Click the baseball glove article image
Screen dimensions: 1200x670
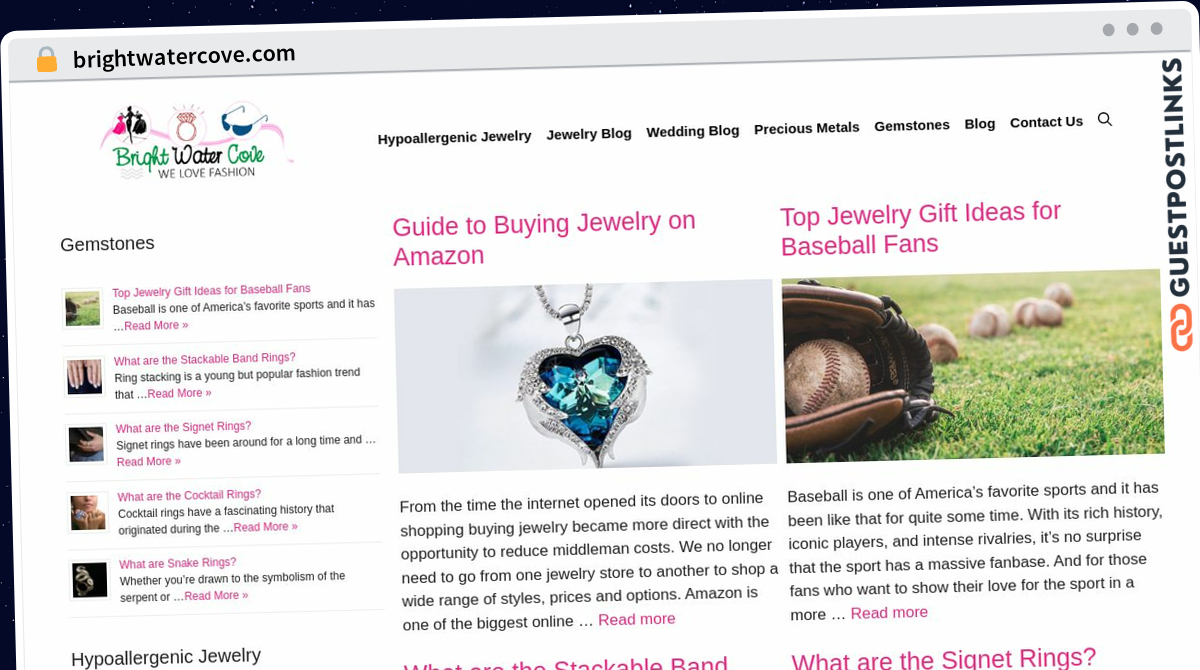(973, 365)
